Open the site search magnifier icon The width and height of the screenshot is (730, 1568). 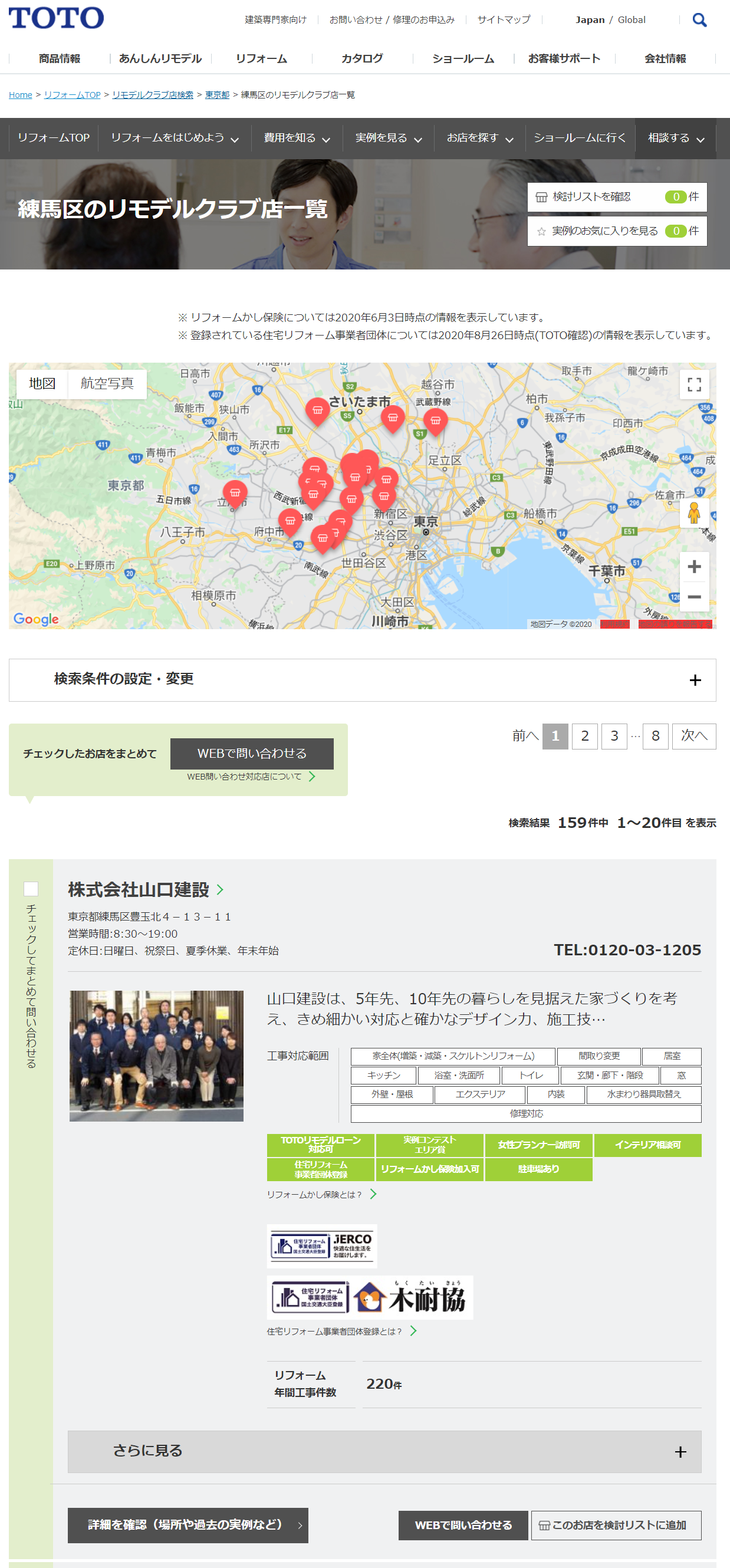699,20
